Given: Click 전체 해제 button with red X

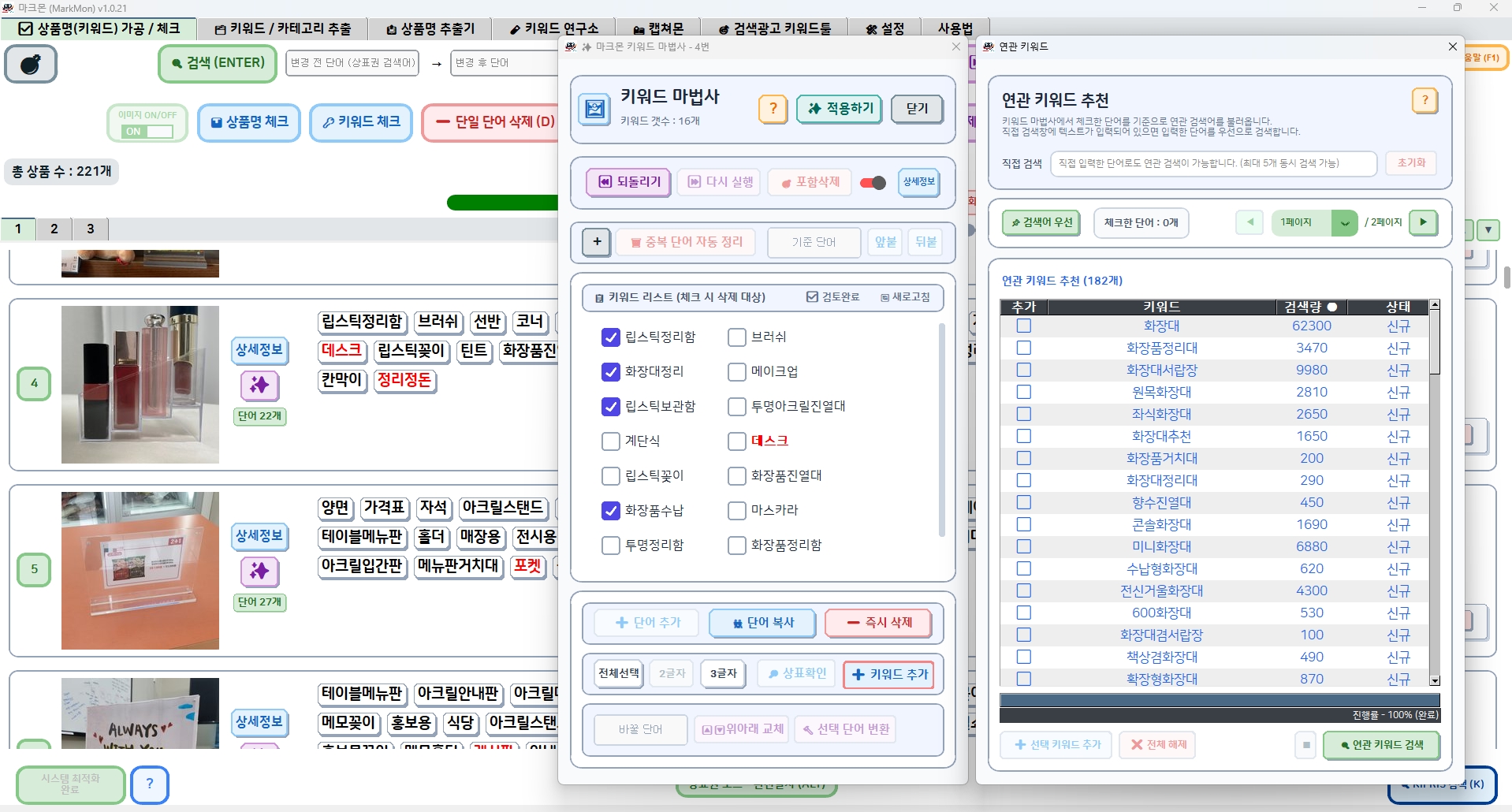Looking at the screenshot, I should point(1157,745).
